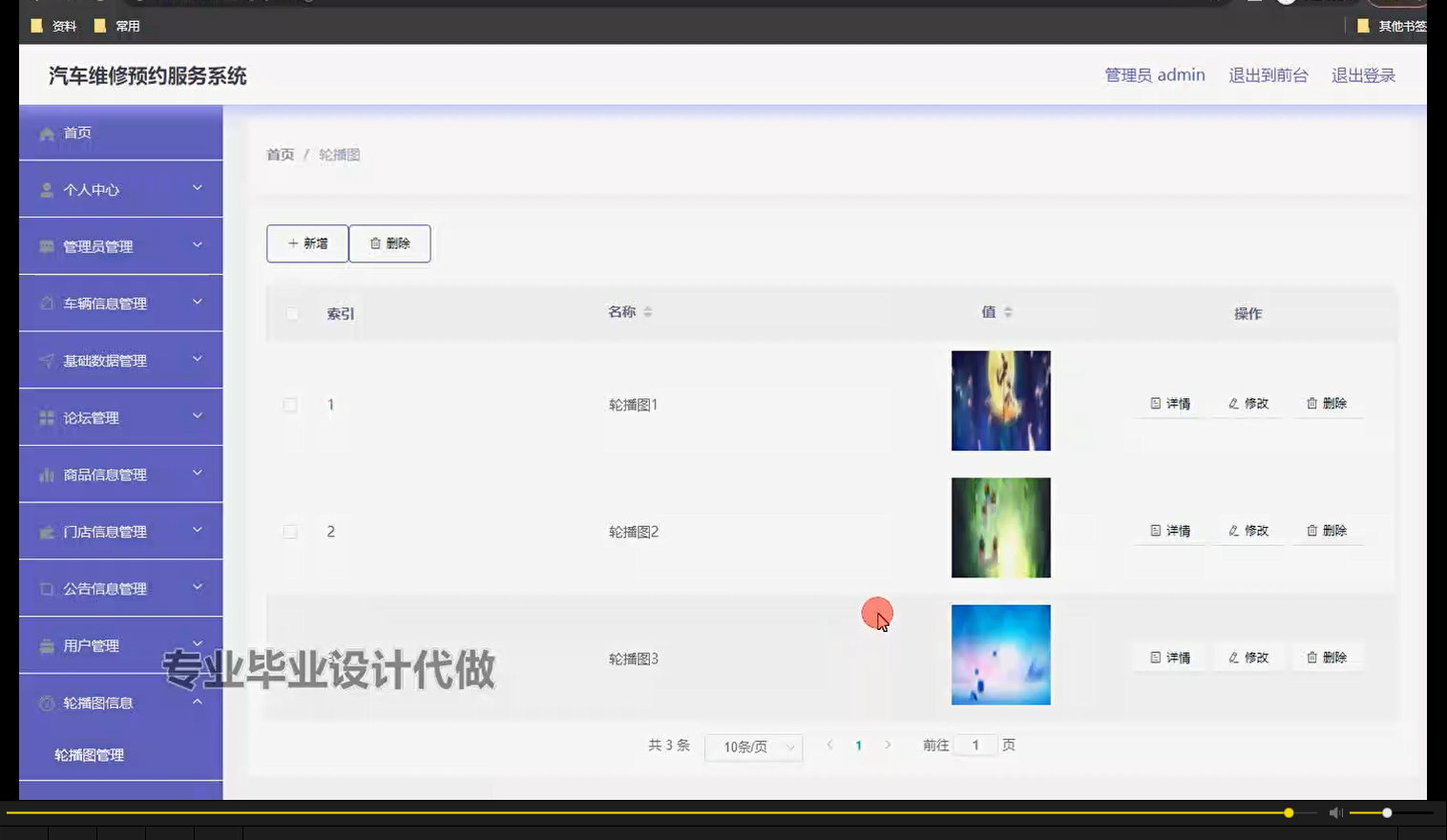Expand the 门店信息管理 submenu chevron
Viewport: 1447px width, 840px height.
tap(198, 530)
